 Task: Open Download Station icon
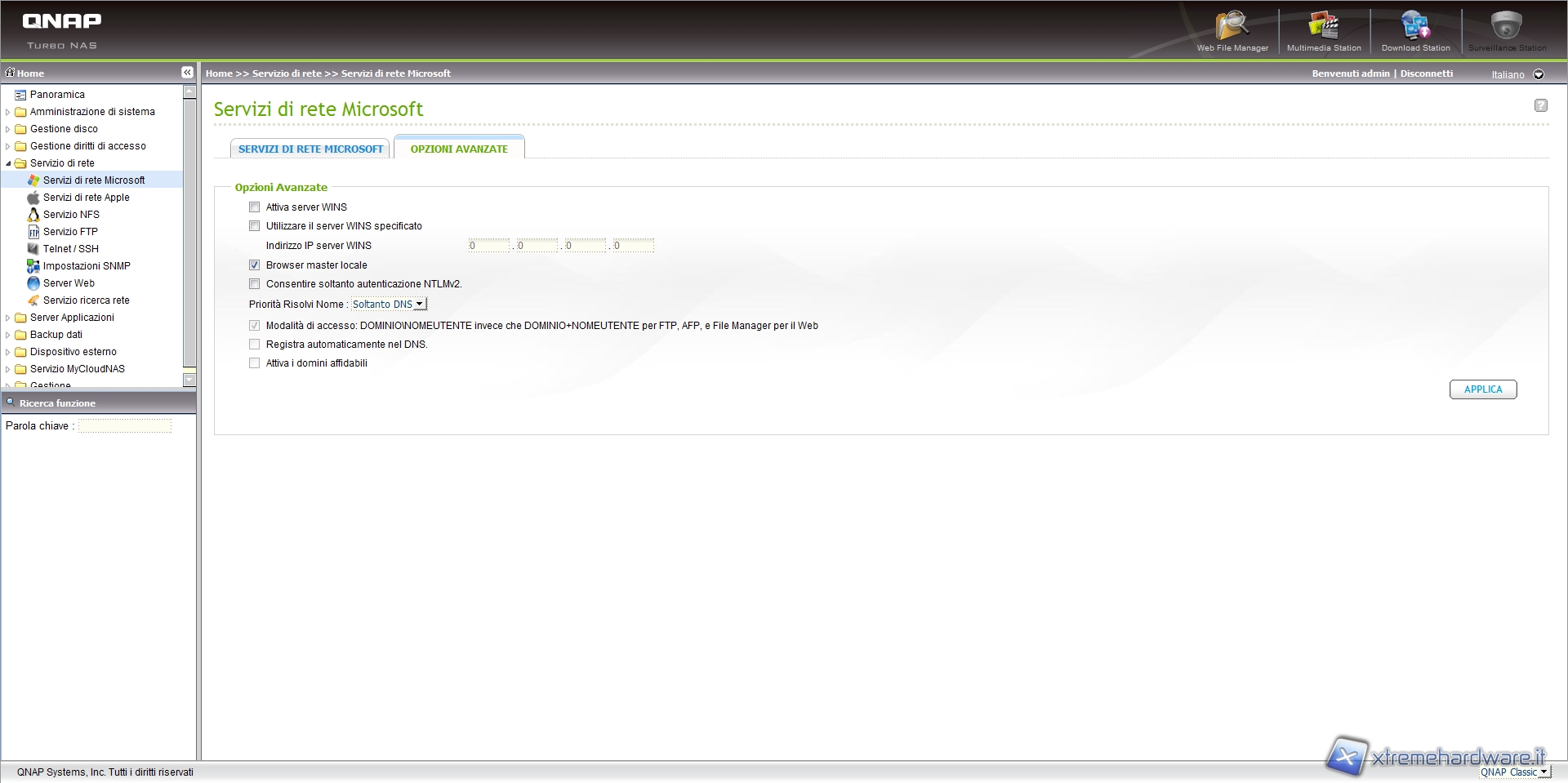(x=1414, y=29)
